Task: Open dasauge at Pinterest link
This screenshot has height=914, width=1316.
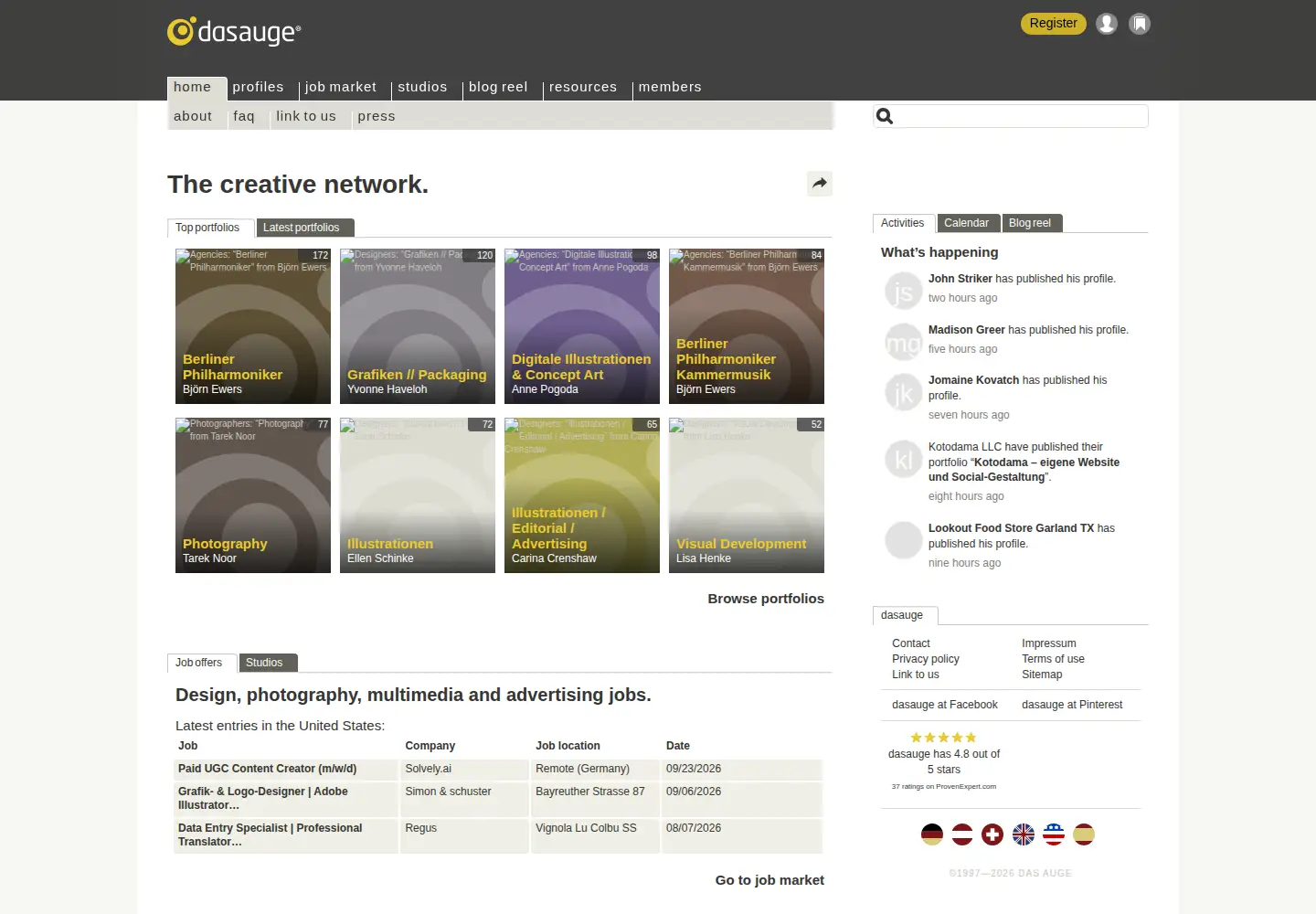Action: (x=1072, y=705)
